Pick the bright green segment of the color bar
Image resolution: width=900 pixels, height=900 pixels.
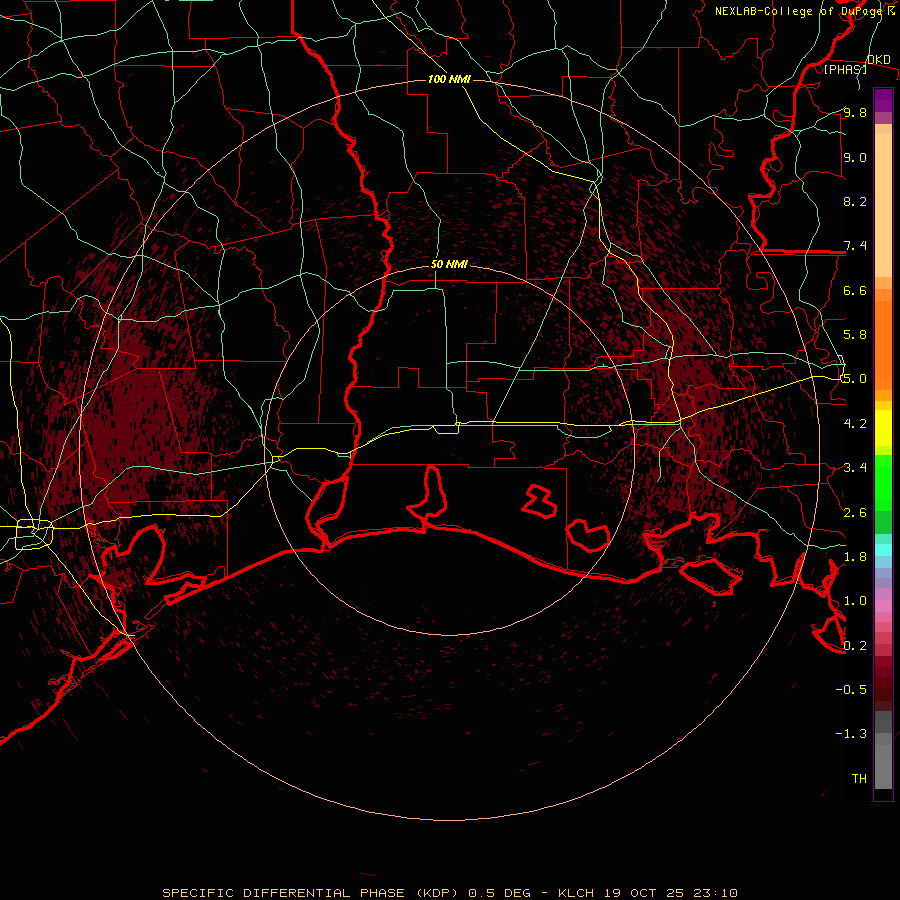click(883, 484)
